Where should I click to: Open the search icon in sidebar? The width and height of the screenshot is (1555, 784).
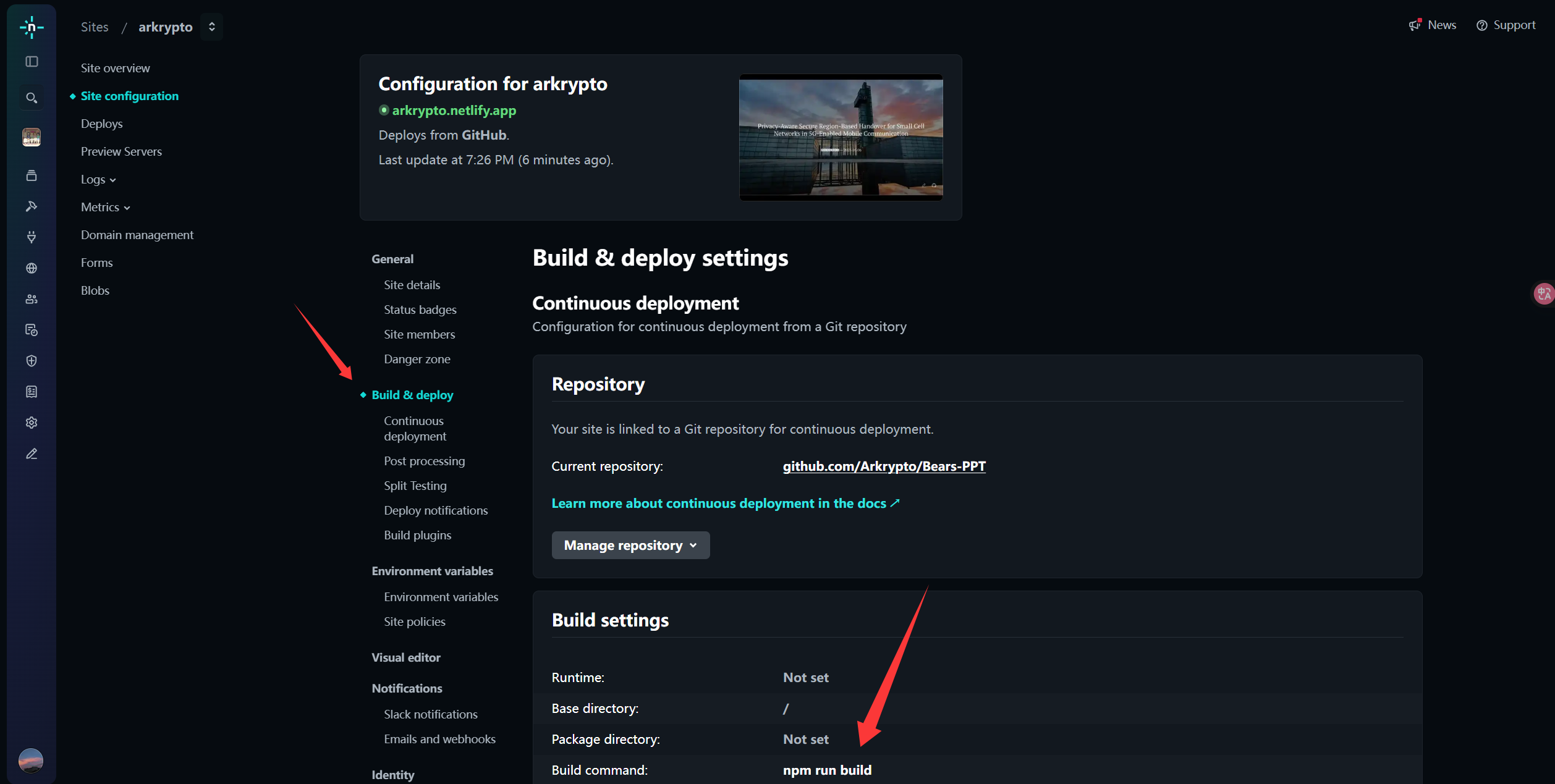(x=32, y=98)
